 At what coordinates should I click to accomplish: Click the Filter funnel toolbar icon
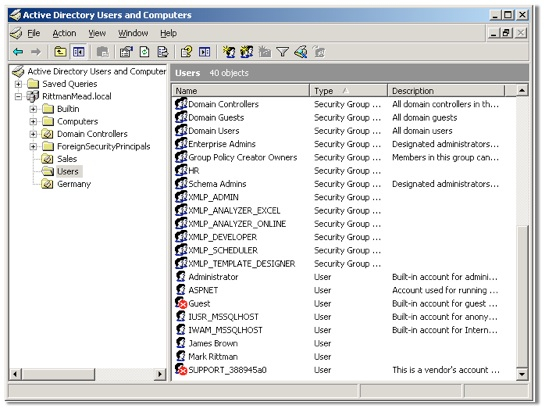point(282,52)
